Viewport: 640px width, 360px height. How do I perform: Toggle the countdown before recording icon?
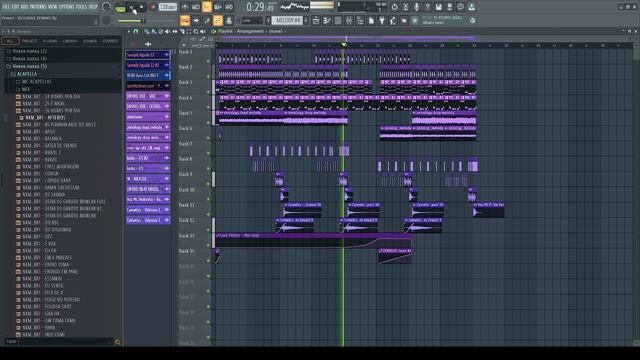[207, 7]
